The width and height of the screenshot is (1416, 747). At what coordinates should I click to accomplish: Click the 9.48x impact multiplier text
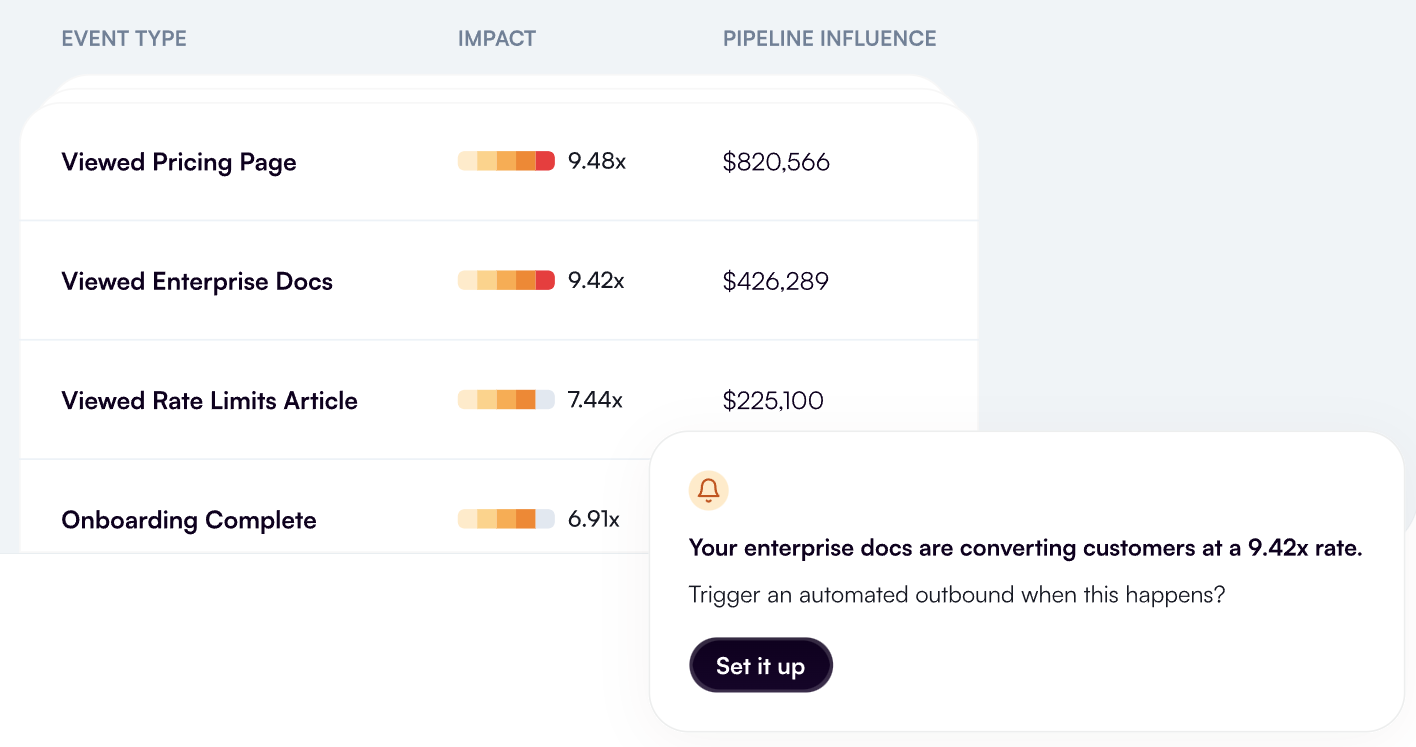[597, 161]
